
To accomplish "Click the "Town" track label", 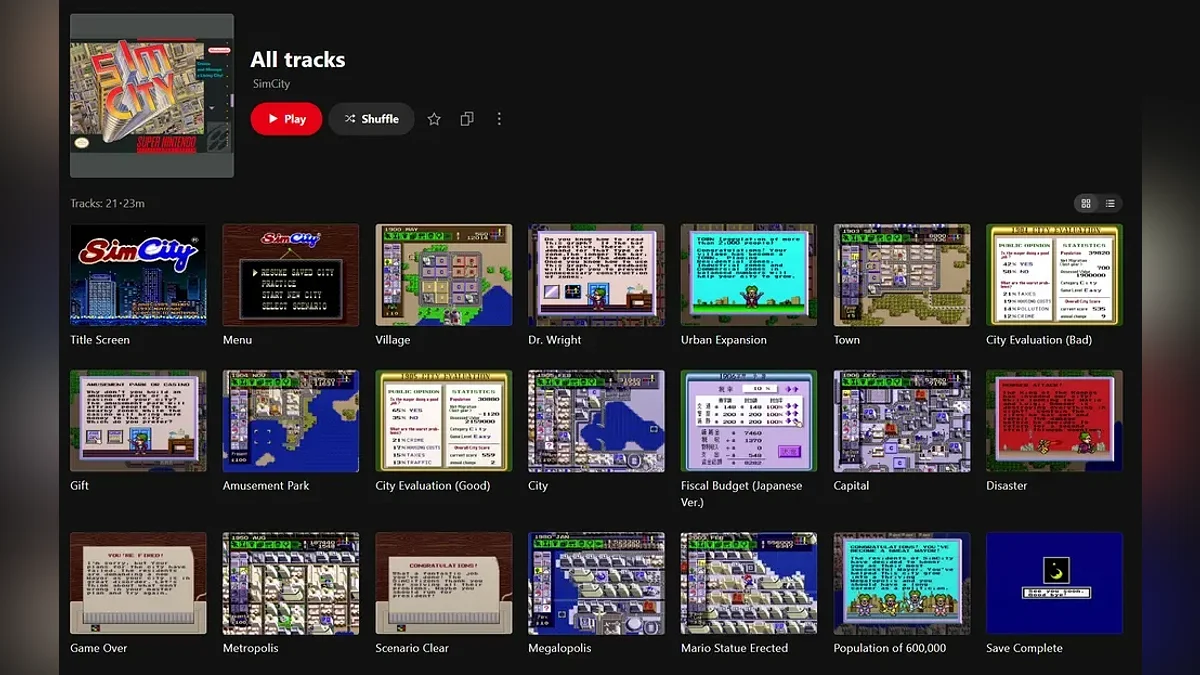I will pos(847,340).
